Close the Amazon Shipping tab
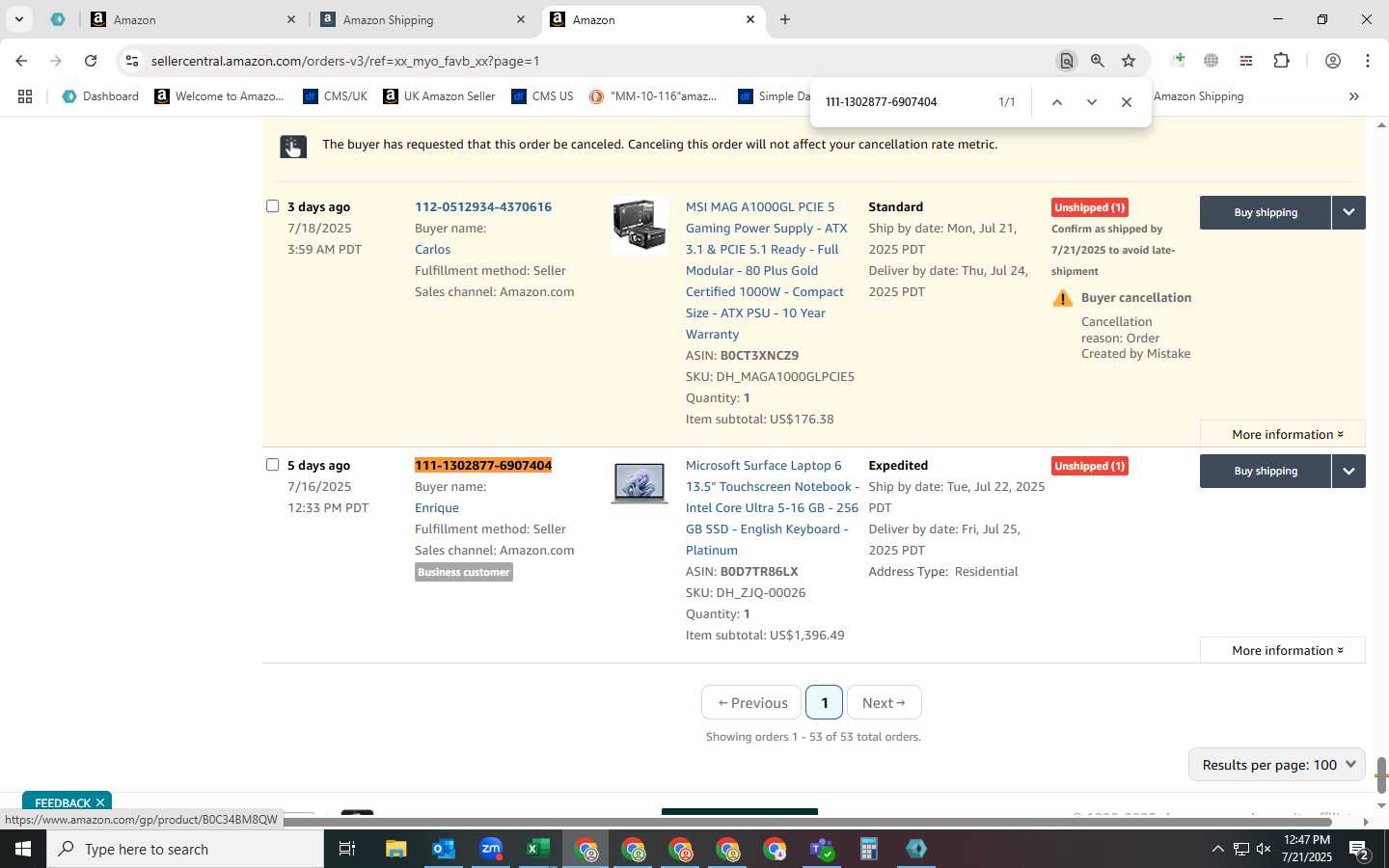The height and width of the screenshot is (868, 1389). pos(521,19)
